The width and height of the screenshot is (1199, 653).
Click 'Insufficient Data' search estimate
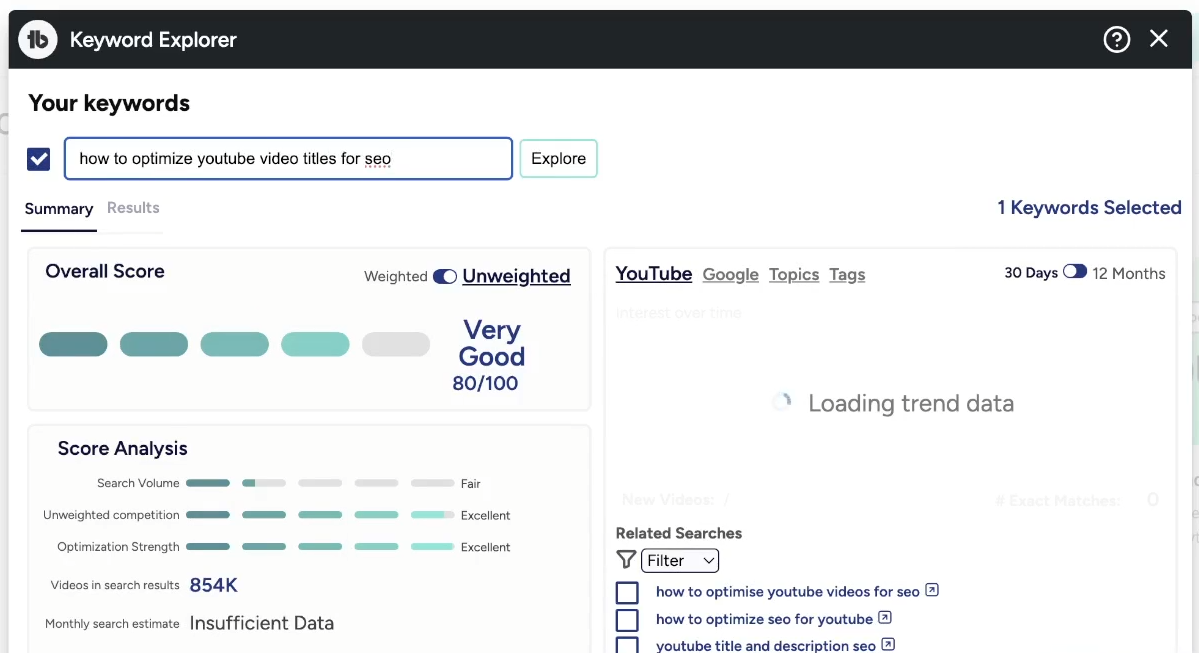pos(262,623)
